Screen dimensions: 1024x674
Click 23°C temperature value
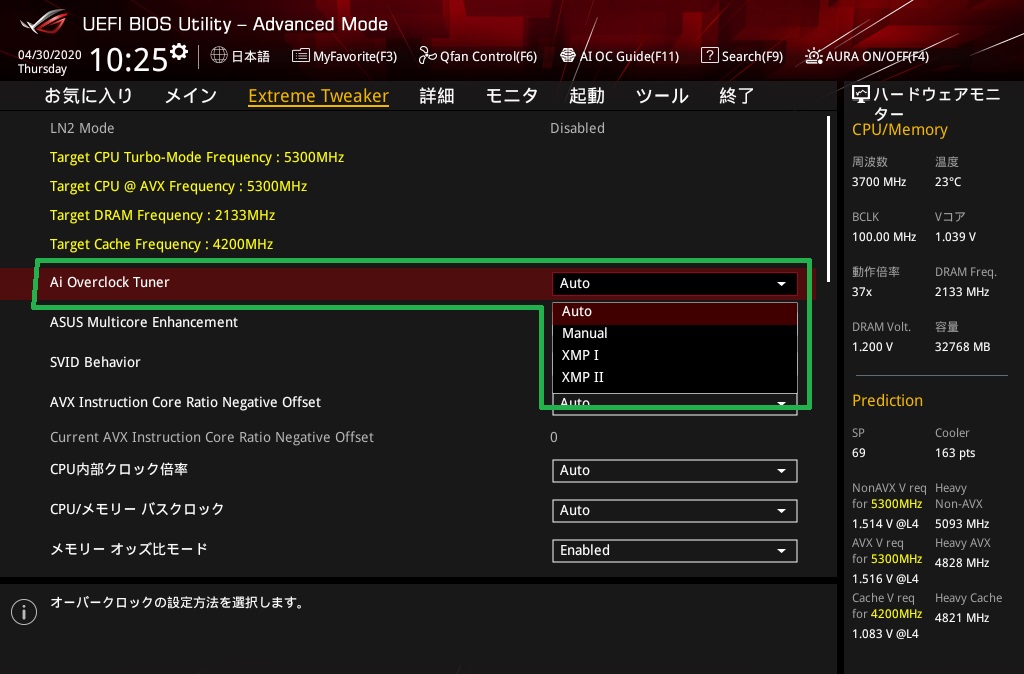948,182
